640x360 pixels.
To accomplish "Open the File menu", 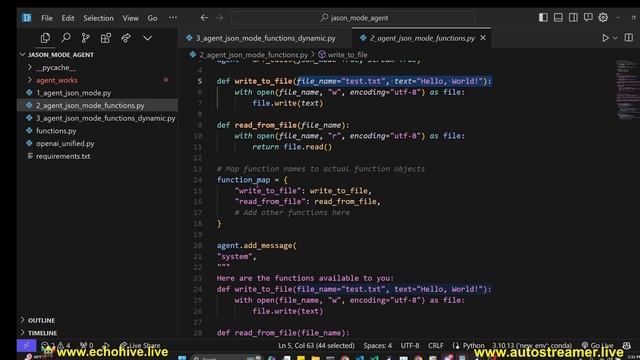I will 47,18.
